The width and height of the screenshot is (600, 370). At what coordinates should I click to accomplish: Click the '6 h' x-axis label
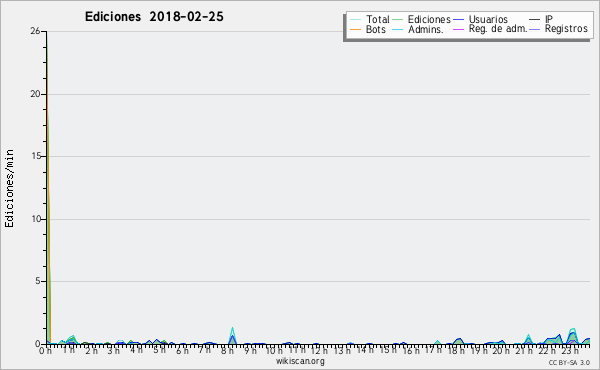tap(182, 350)
